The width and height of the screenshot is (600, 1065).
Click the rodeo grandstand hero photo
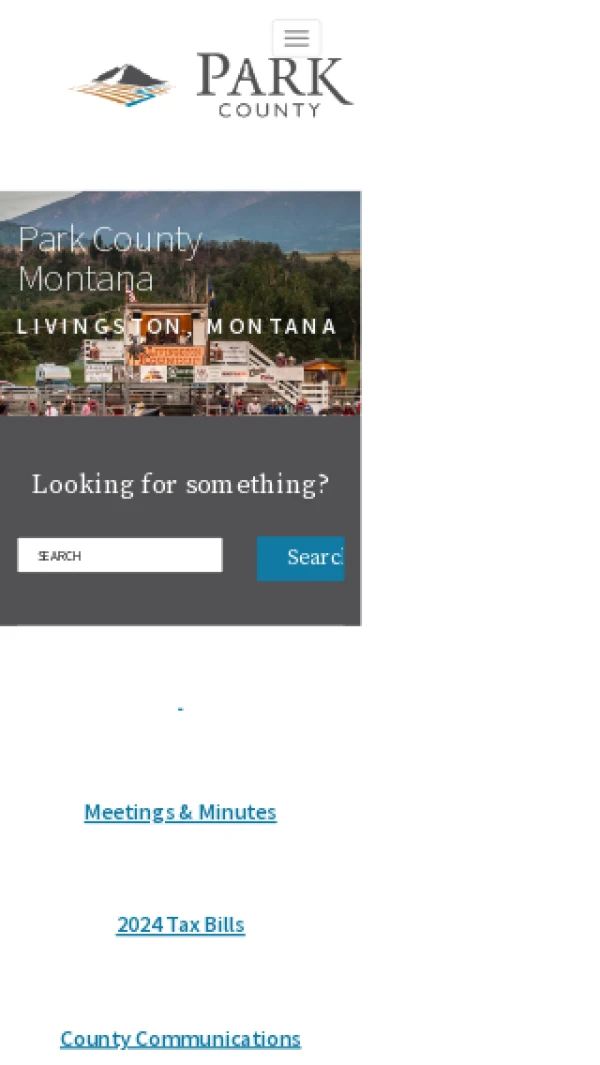tap(180, 303)
